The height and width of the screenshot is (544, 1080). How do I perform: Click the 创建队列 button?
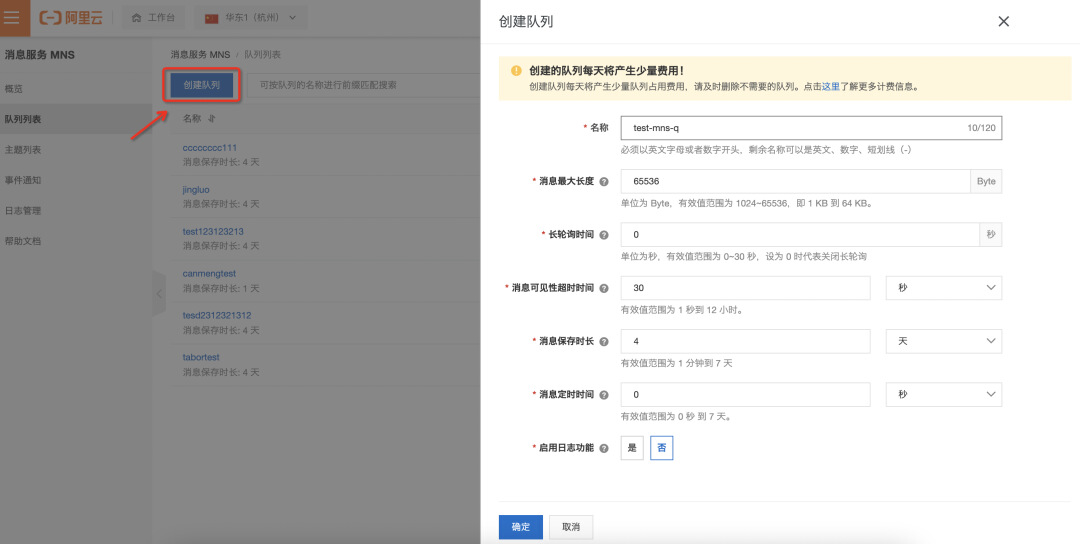click(x=202, y=85)
